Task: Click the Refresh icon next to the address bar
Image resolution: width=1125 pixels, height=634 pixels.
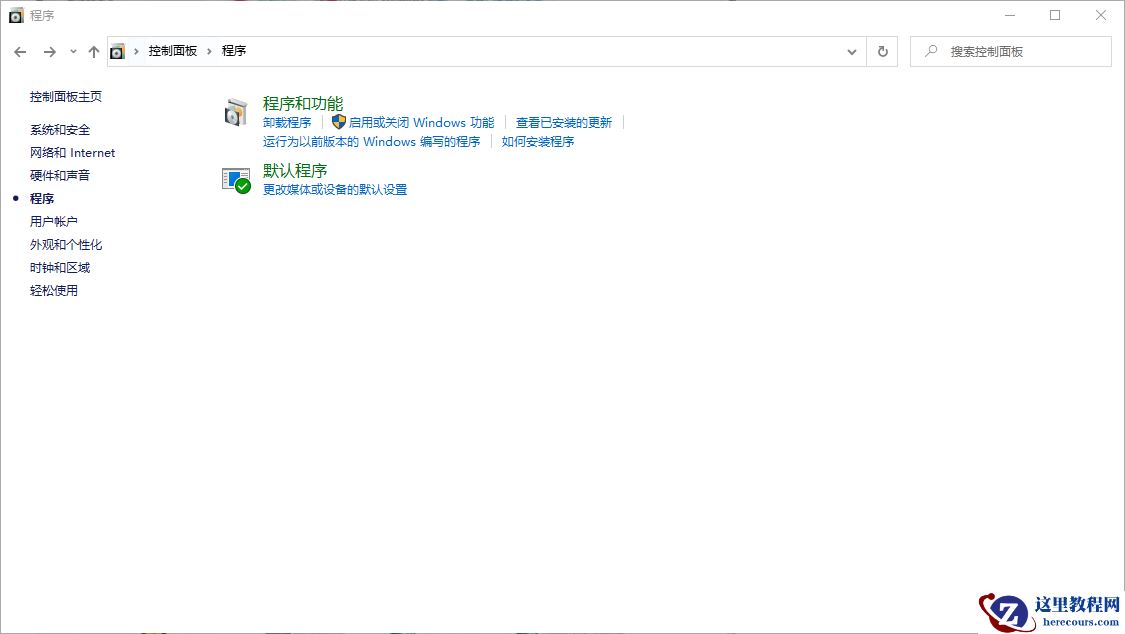Action: 883,51
